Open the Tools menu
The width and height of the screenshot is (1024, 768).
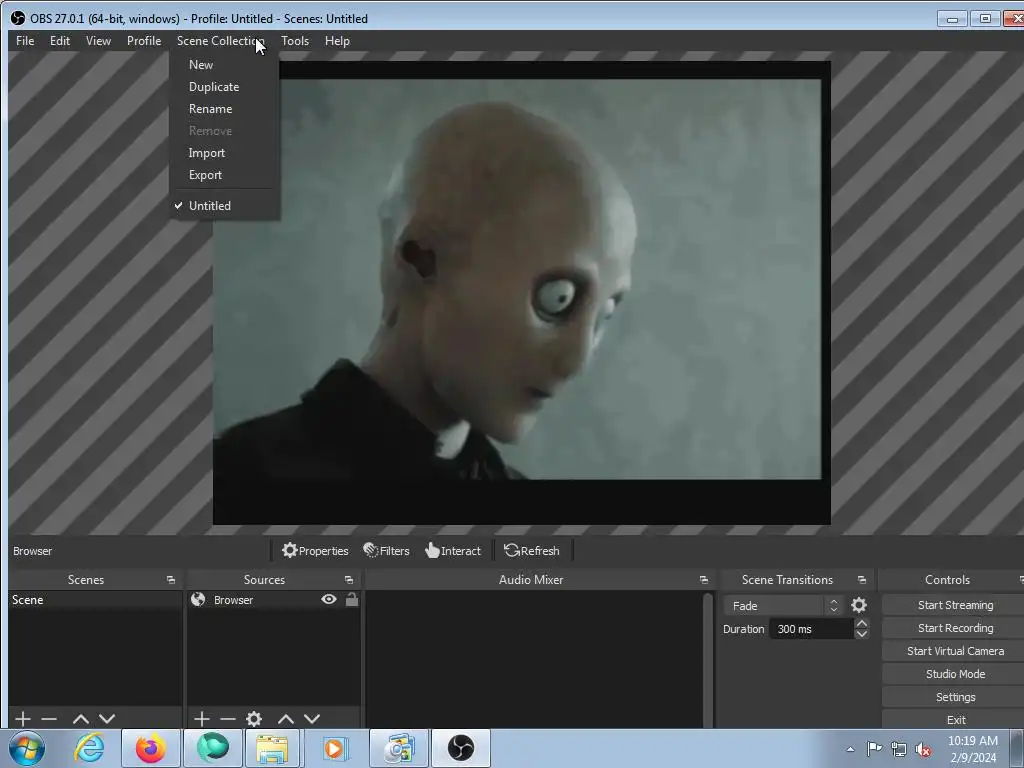pyautogui.click(x=295, y=40)
